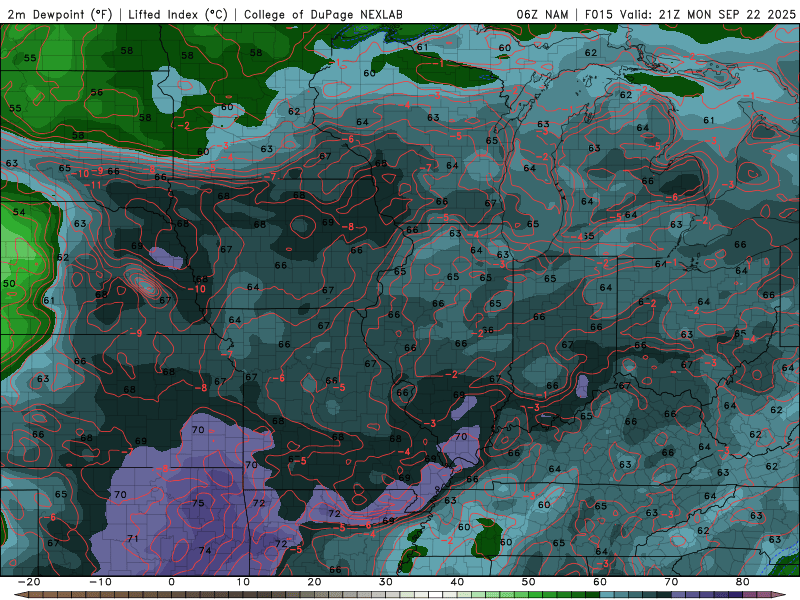Click the 20 tick label on color scale
This screenshot has height=600, width=800.
pyautogui.click(x=314, y=582)
